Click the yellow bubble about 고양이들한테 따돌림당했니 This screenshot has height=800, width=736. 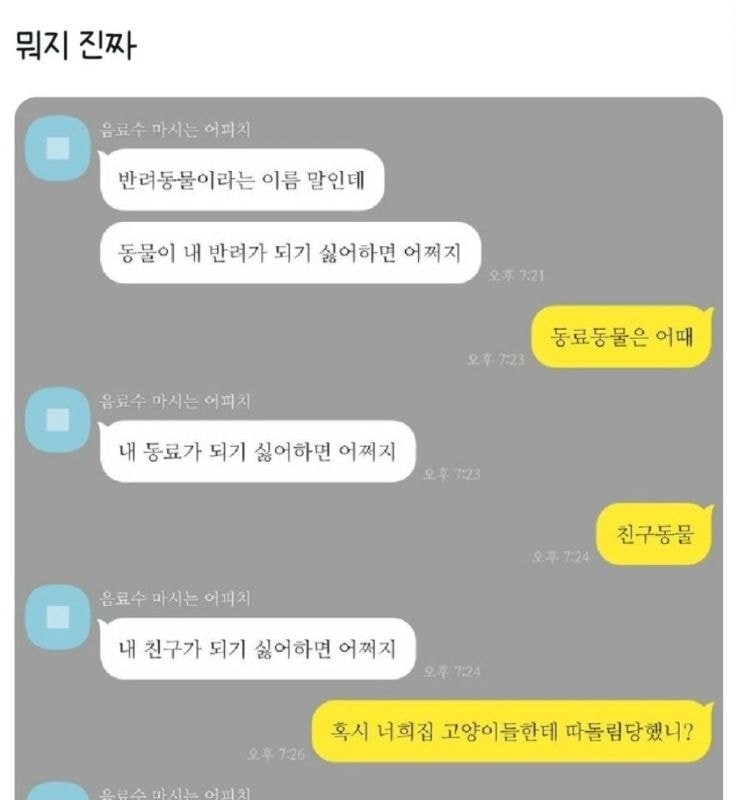point(513,731)
